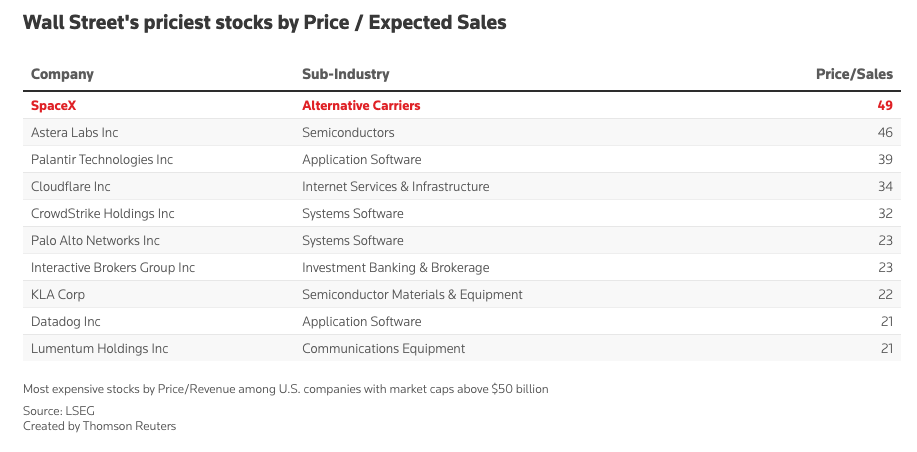Screen dimensions: 917x452
Task: Select Lumentum Holdings Inc row
Action: point(462,348)
